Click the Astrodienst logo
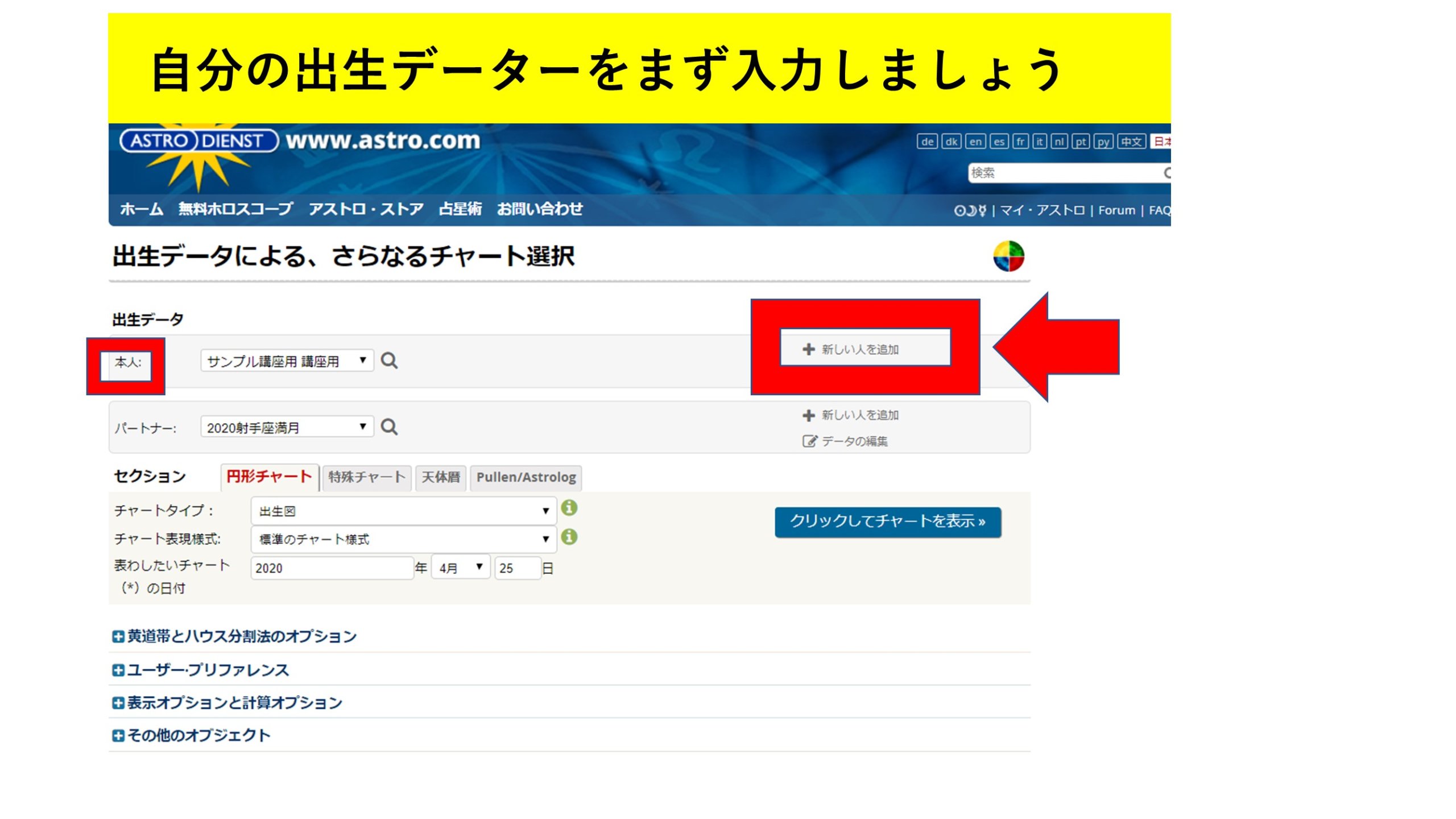The width and height of the screenshot is (1456, 819). [199, 140]
